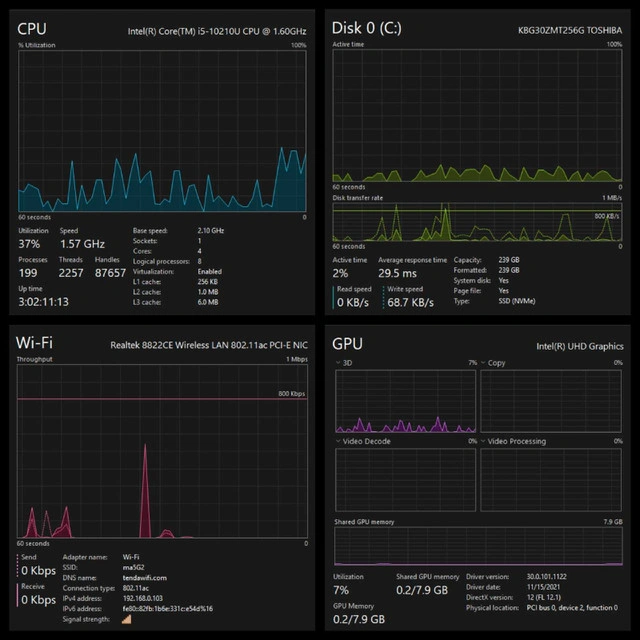Click the Wi-Fi signal strength icon
The width and height of the screenshot is (640, 640).
(x=126, y=620)
